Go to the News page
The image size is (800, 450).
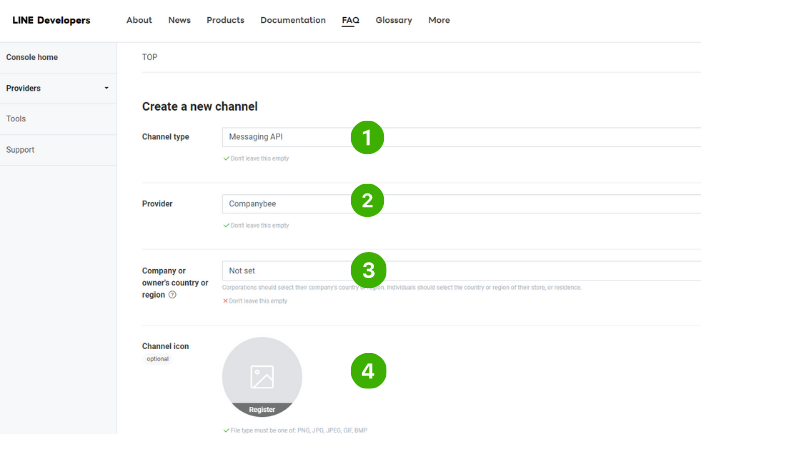pos(179,20)
